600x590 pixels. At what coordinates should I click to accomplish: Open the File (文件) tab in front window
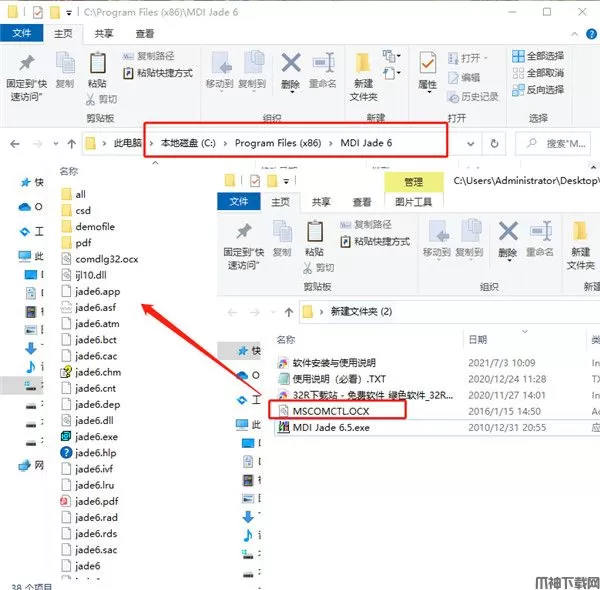[x=239, y=202]
